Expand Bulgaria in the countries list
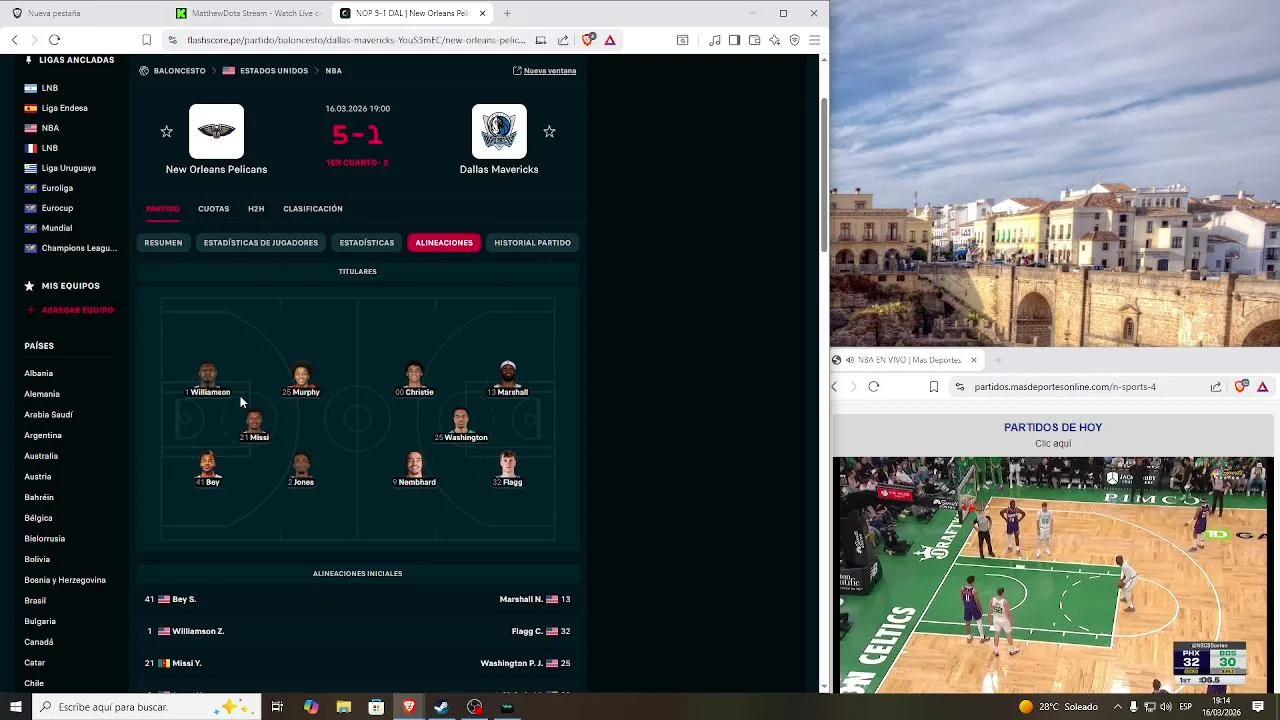The height and width of the screenshot is (720, 1280). [40, 621]
